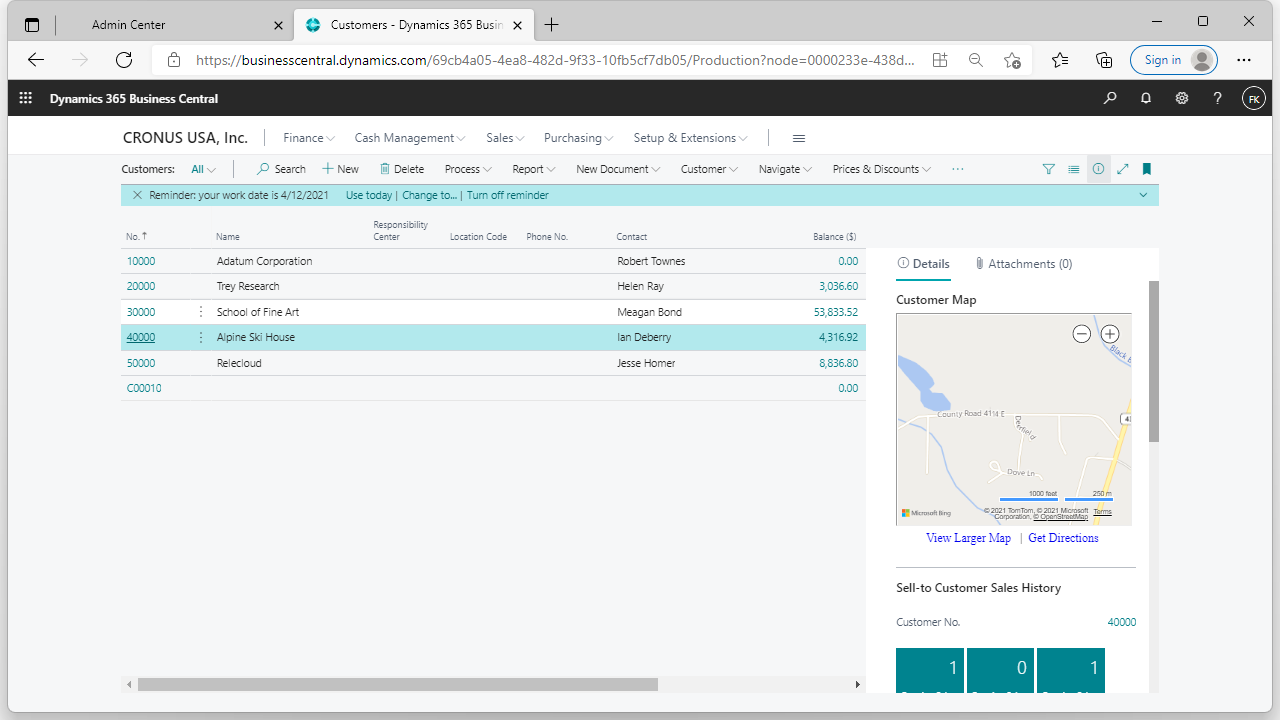Open the browser collections icon
The height and width of the screenshot is (720, 1280).
tap(1104, 60)
